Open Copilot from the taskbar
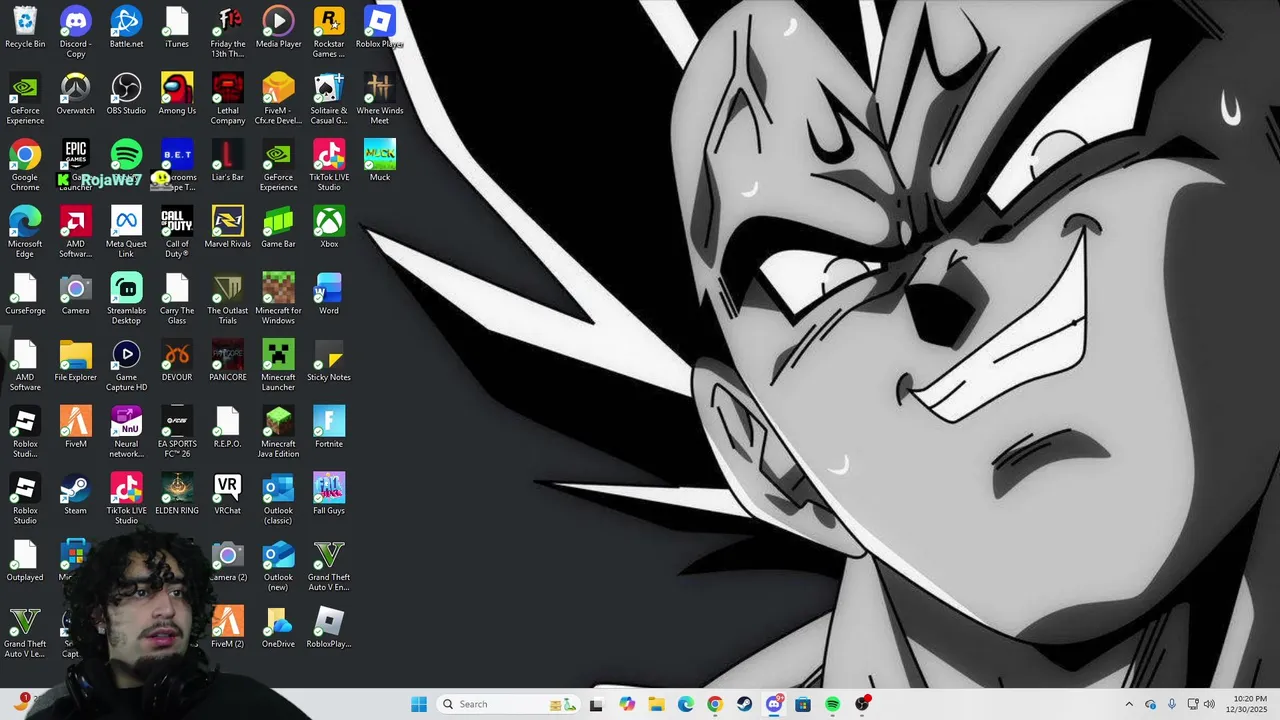The image size is (1280, 720). point(627,704)
